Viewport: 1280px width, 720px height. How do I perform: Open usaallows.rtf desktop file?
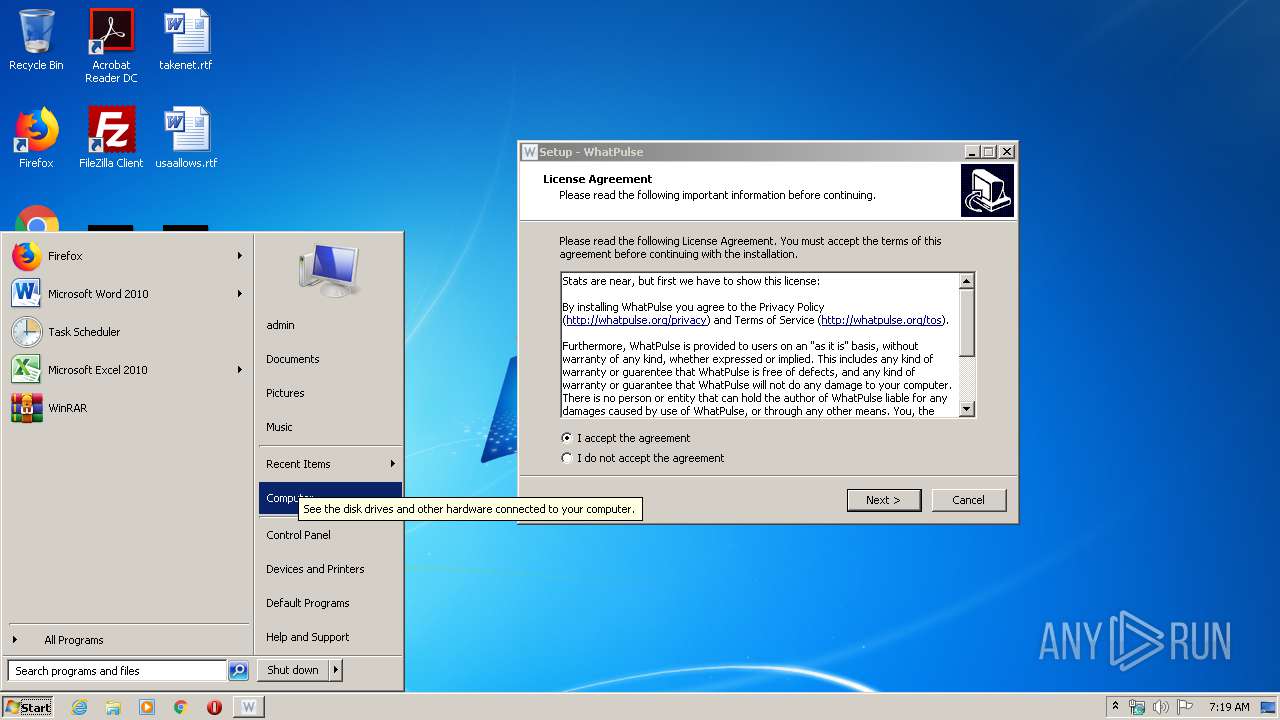point(186,138)
